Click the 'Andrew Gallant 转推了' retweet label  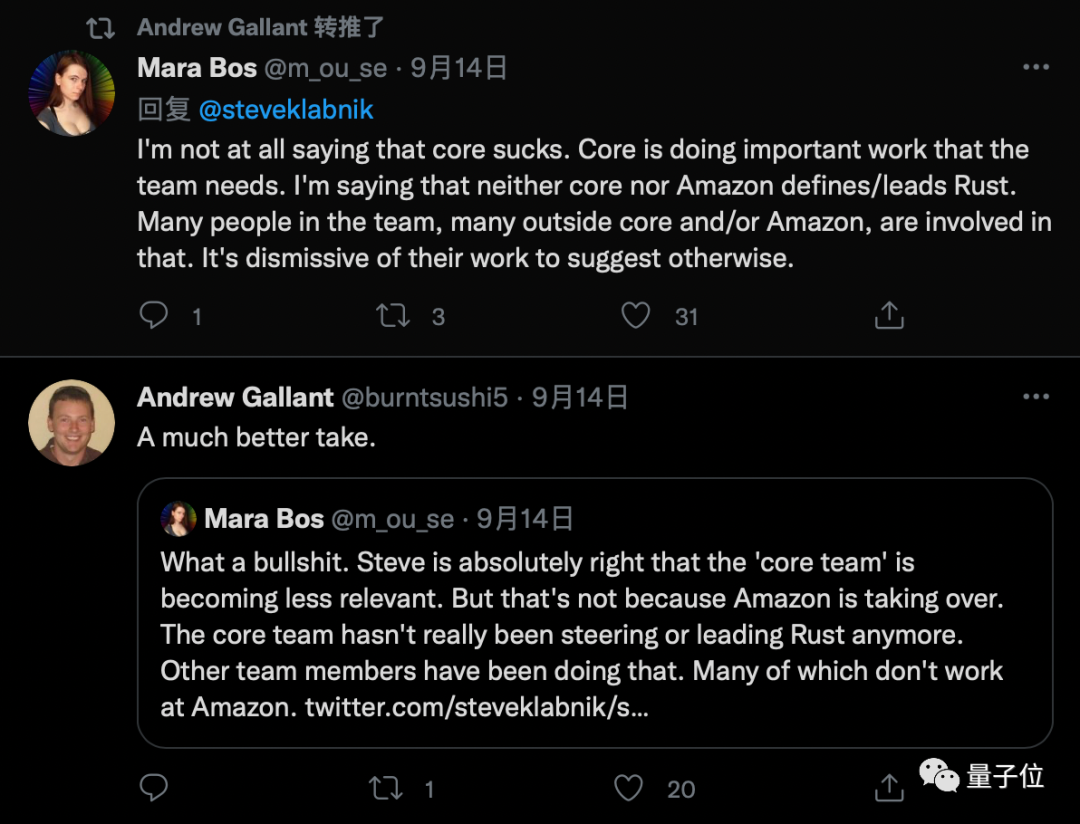[260, 27]
